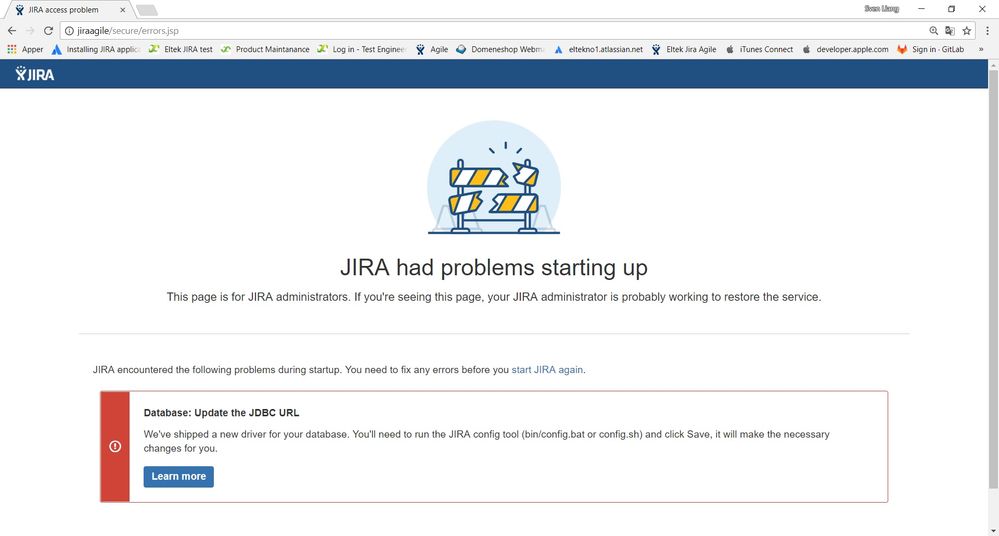
Task: Click the zoom magnifier icon in address bar
Action: pos(933,31)
